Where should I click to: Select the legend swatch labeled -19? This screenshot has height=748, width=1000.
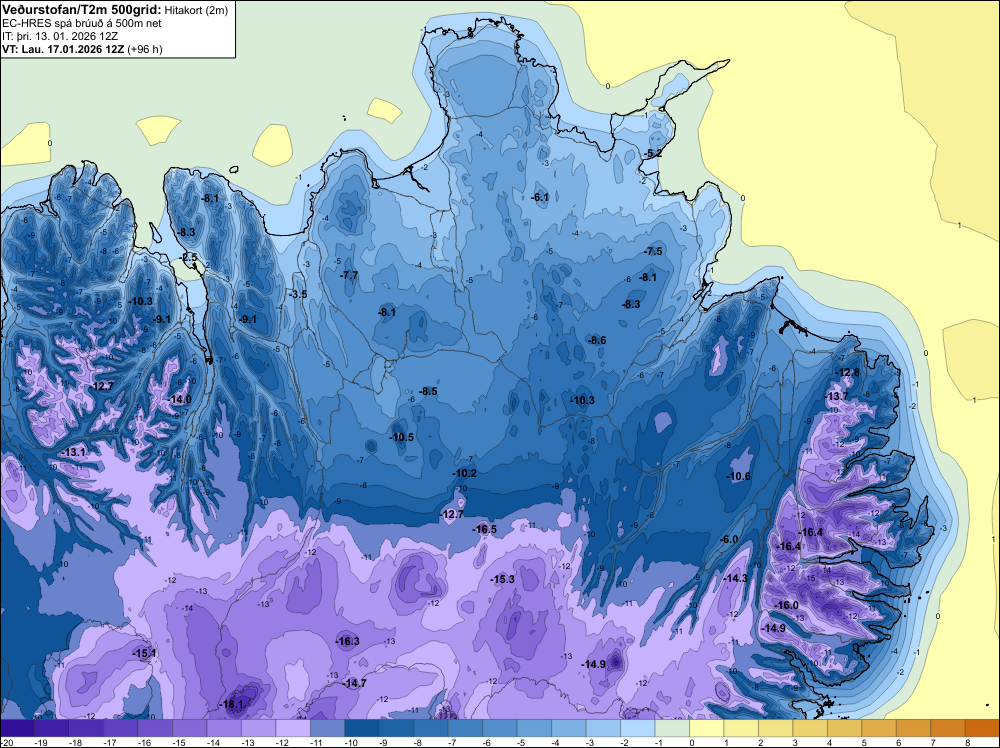coord(52,728)
